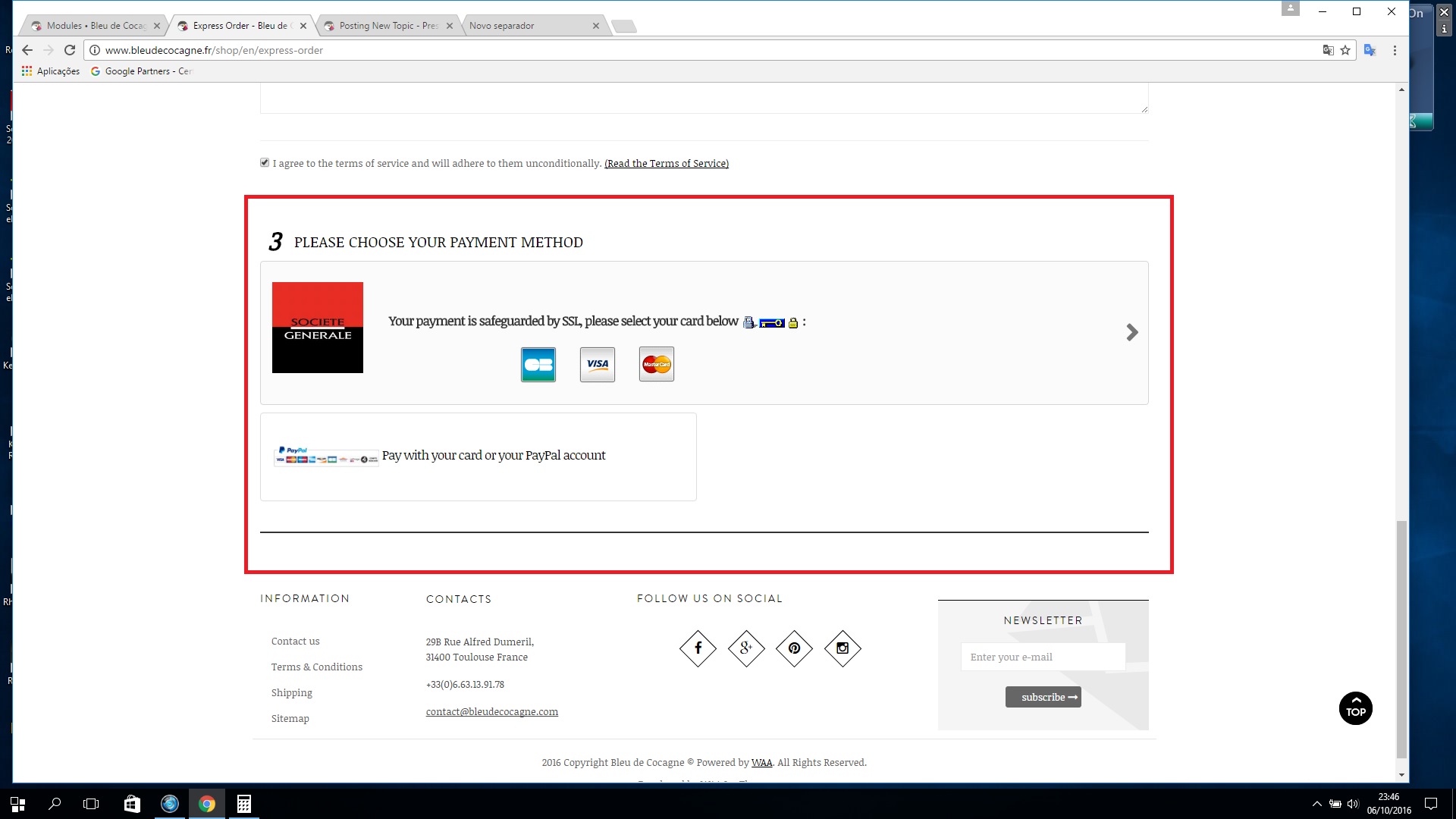1456x819 pixels.
Task: Choose the Visa card payment icon
Action: point(597,365)
